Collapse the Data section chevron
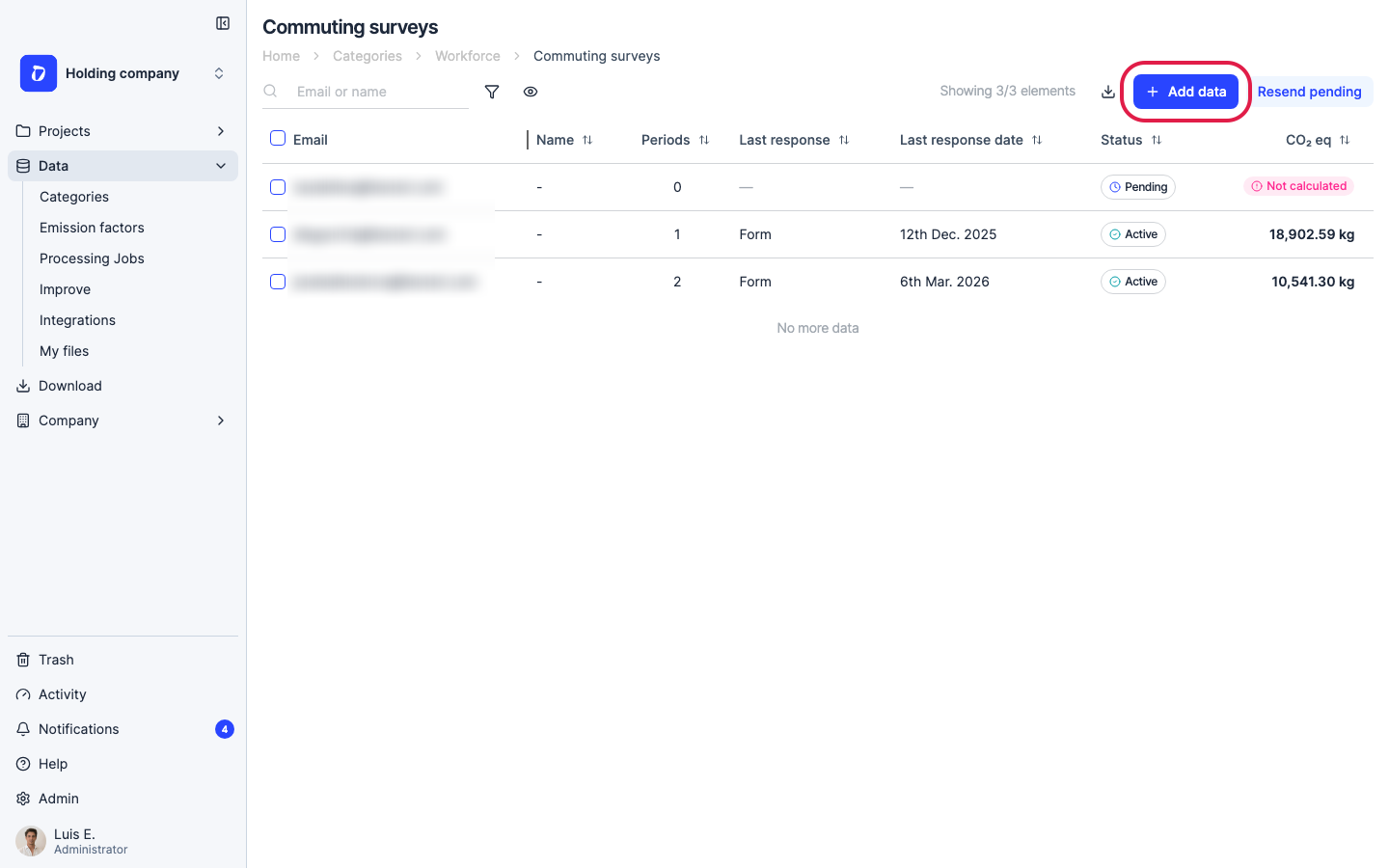Screen dimensions: 1389x868 point(221,166)
